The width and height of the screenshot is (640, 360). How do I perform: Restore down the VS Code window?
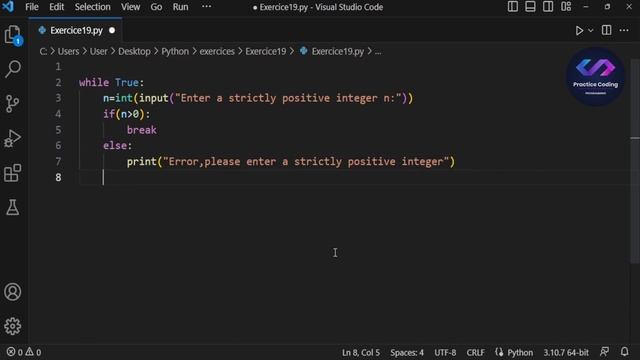(x=607, y=7)
